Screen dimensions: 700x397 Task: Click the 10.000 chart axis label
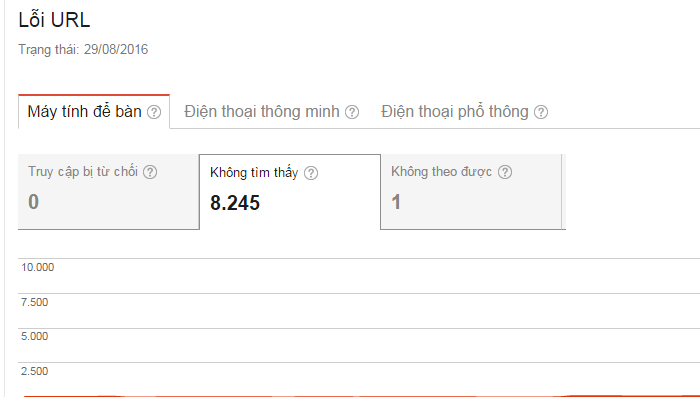coord(38,267)
